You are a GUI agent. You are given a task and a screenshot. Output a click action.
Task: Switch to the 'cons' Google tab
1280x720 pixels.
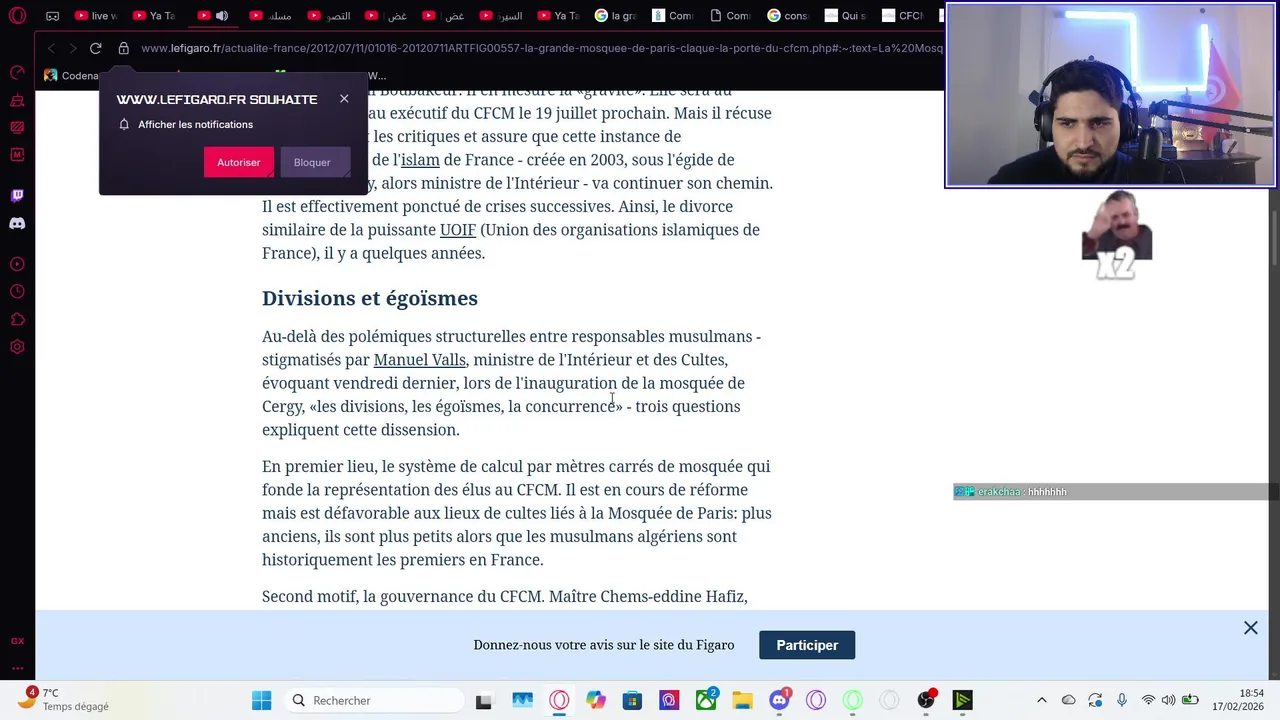pos(790,16)
